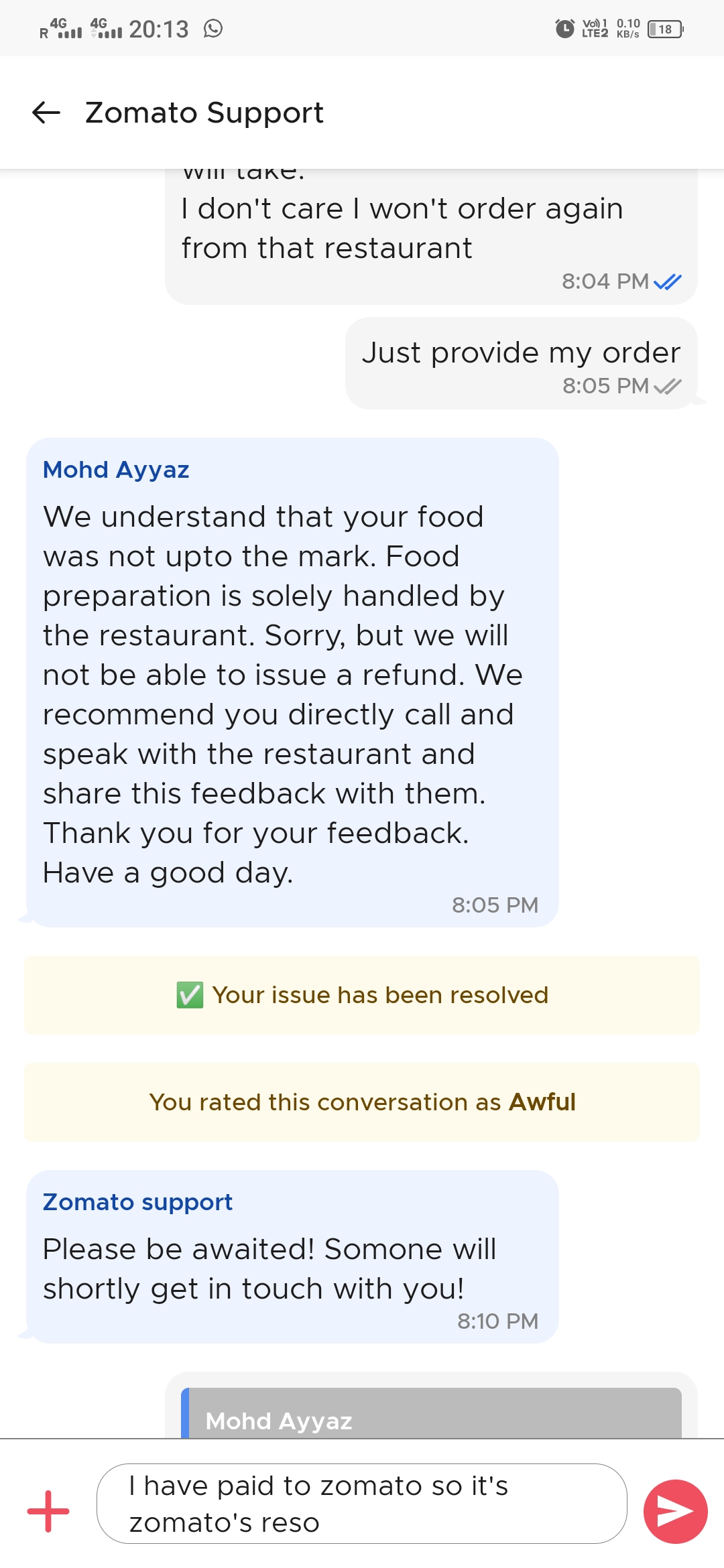The height and width of the screenshot is (1568, 724).
Task: Tap Zomato support sender name label
Action: click(x=137, y=1202)
